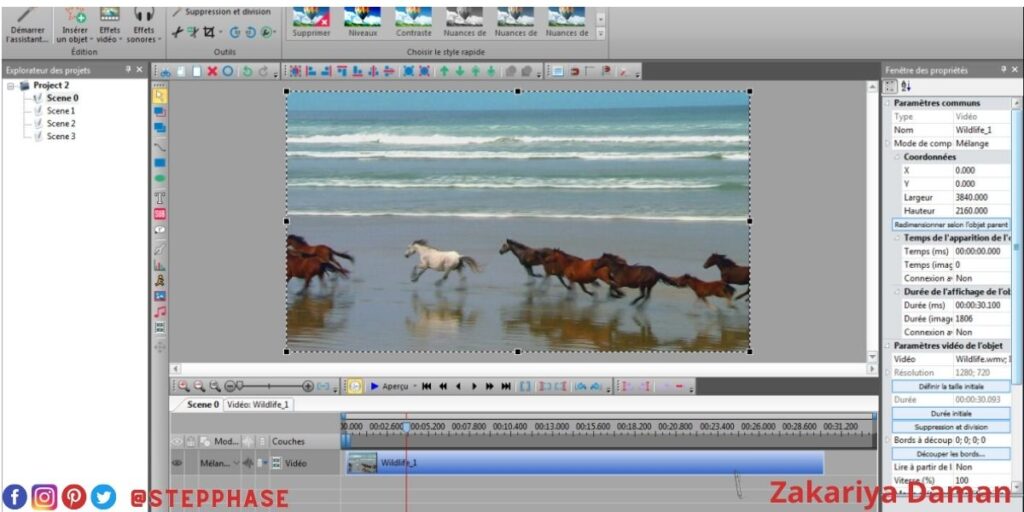Jump to the start of the timeline

(x=426, y=386)
